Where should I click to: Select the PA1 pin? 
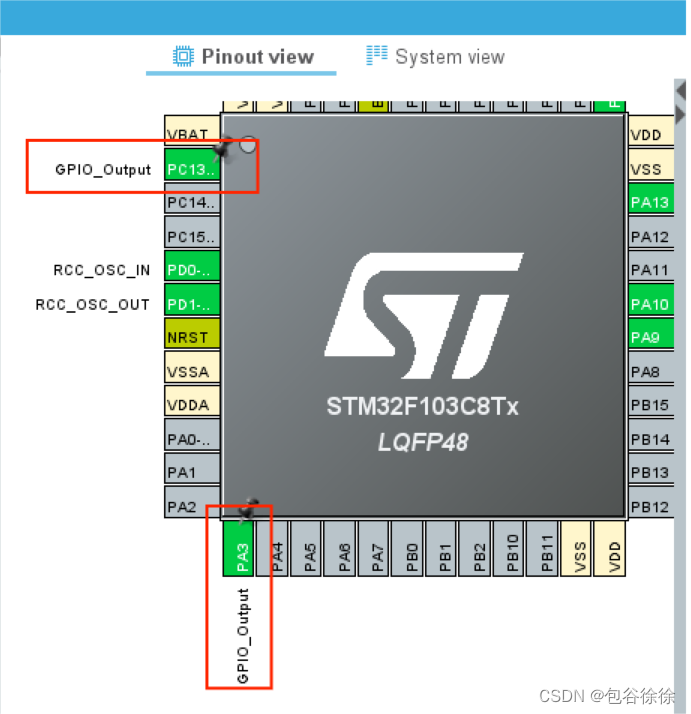pyautogui.click(x=192, y=468)
